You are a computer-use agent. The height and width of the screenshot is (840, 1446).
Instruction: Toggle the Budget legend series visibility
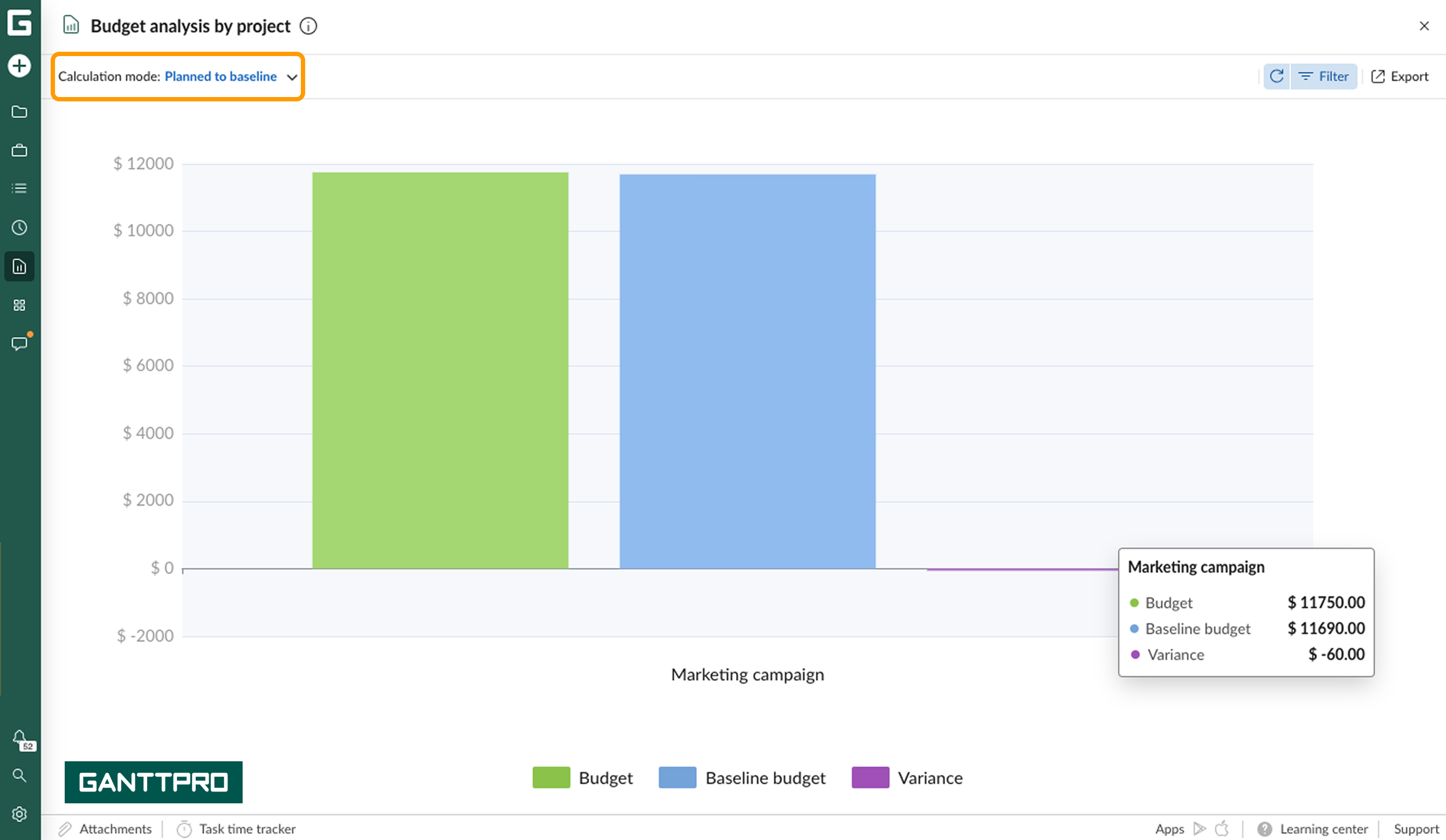(605, 778)
